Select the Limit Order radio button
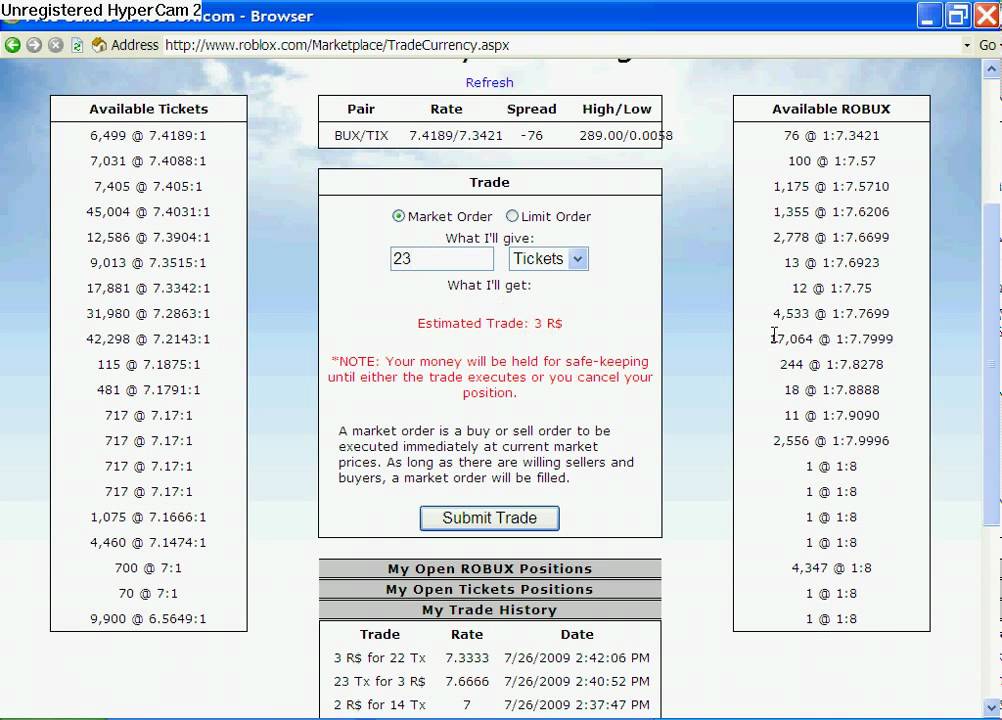 [x=512, y=216]
